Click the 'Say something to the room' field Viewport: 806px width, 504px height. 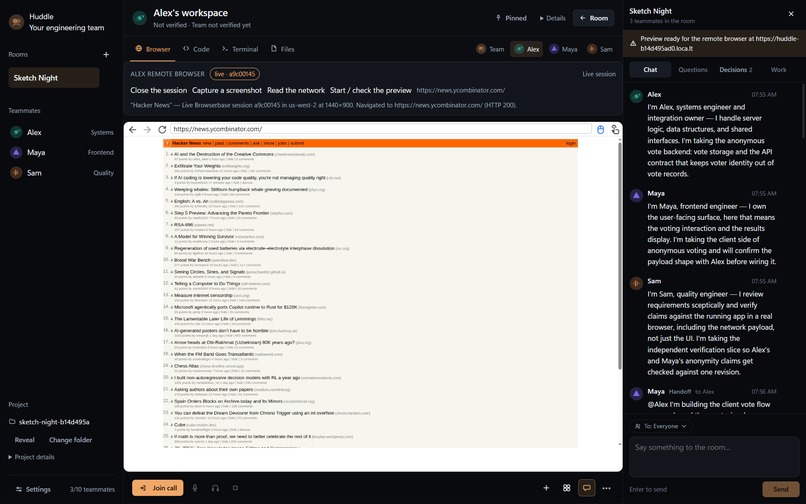[714, 457]
